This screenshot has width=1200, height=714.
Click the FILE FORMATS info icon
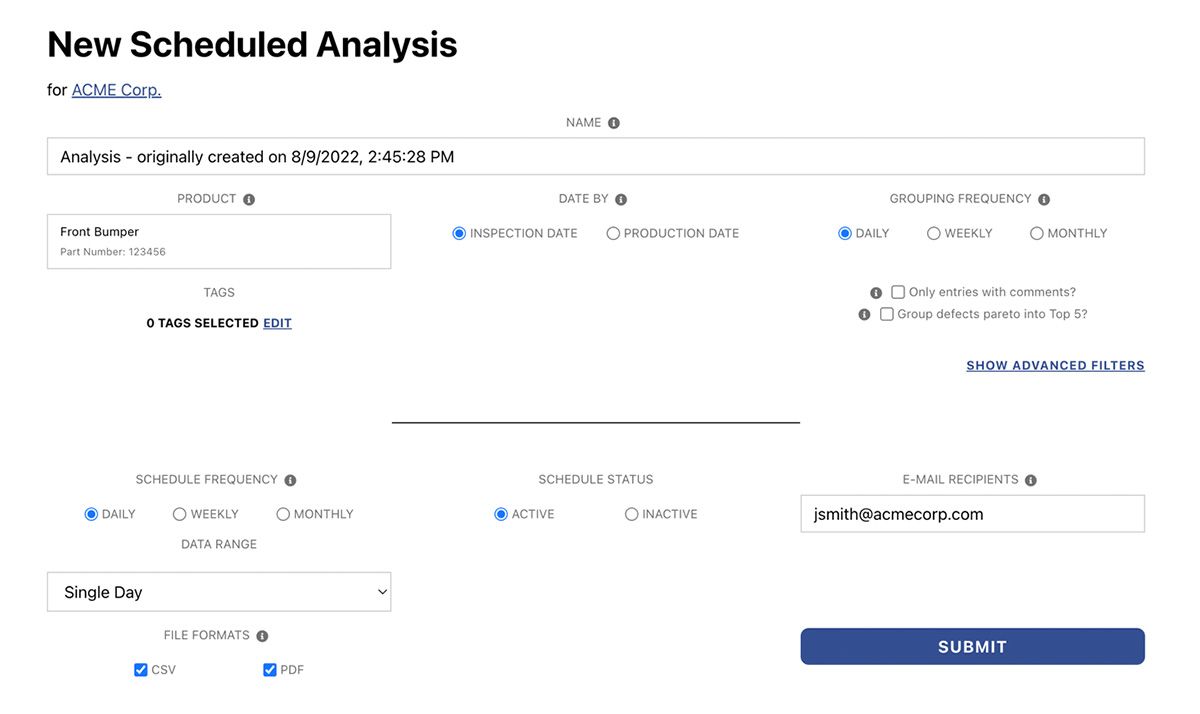pyautogui.click(x=262, y=636)
